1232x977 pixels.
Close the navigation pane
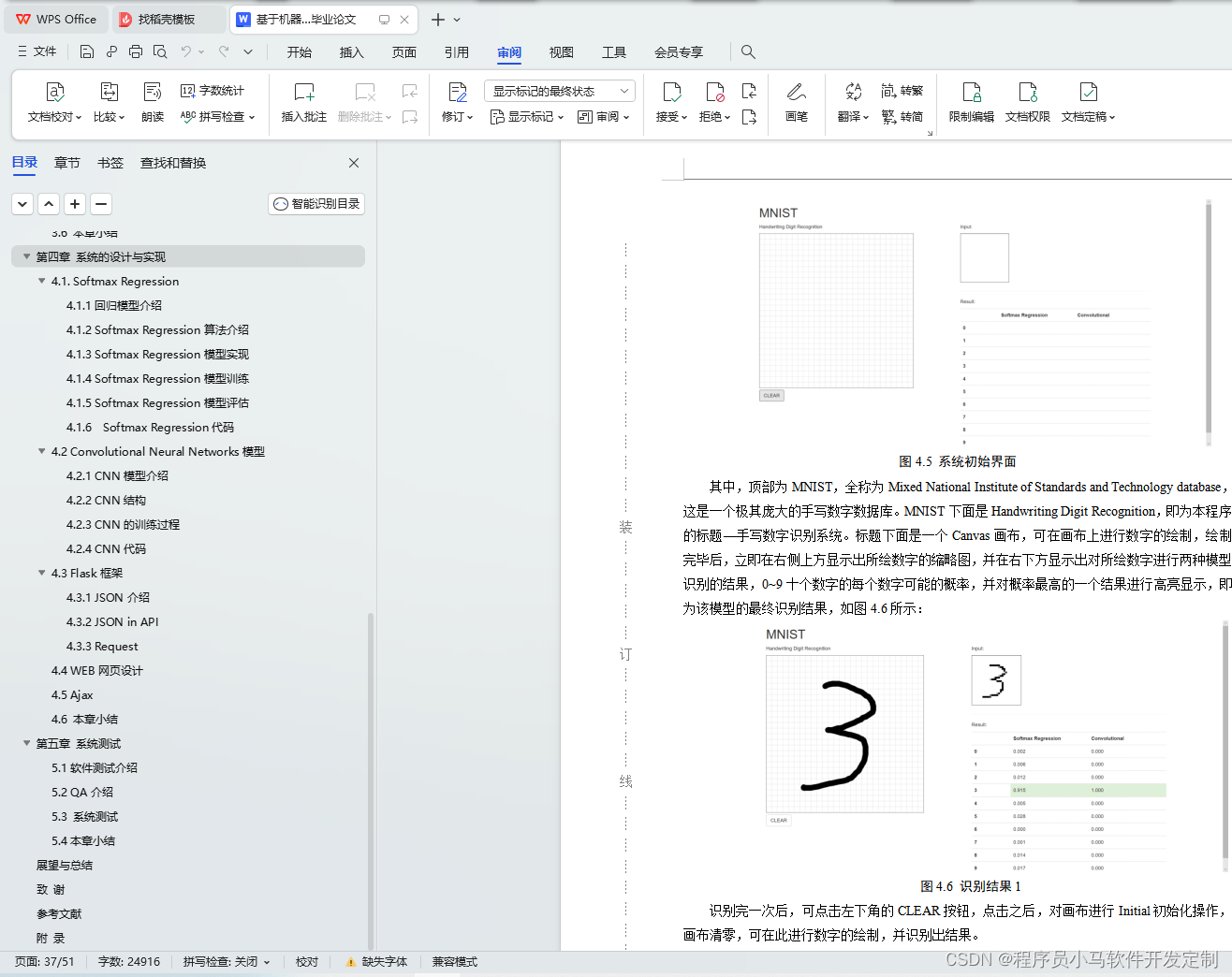tap(354, 163)
